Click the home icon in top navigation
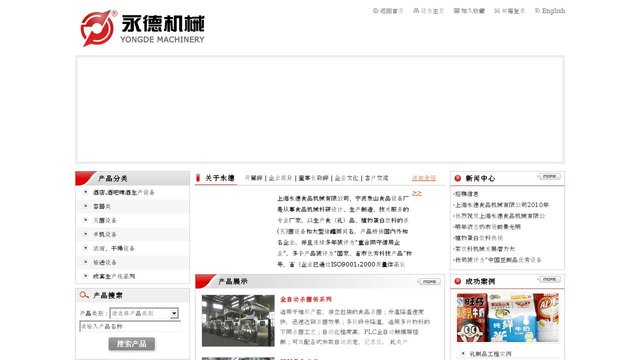This screenshot has height=360, width=640. pyautogui.click(x=376, y=11)
